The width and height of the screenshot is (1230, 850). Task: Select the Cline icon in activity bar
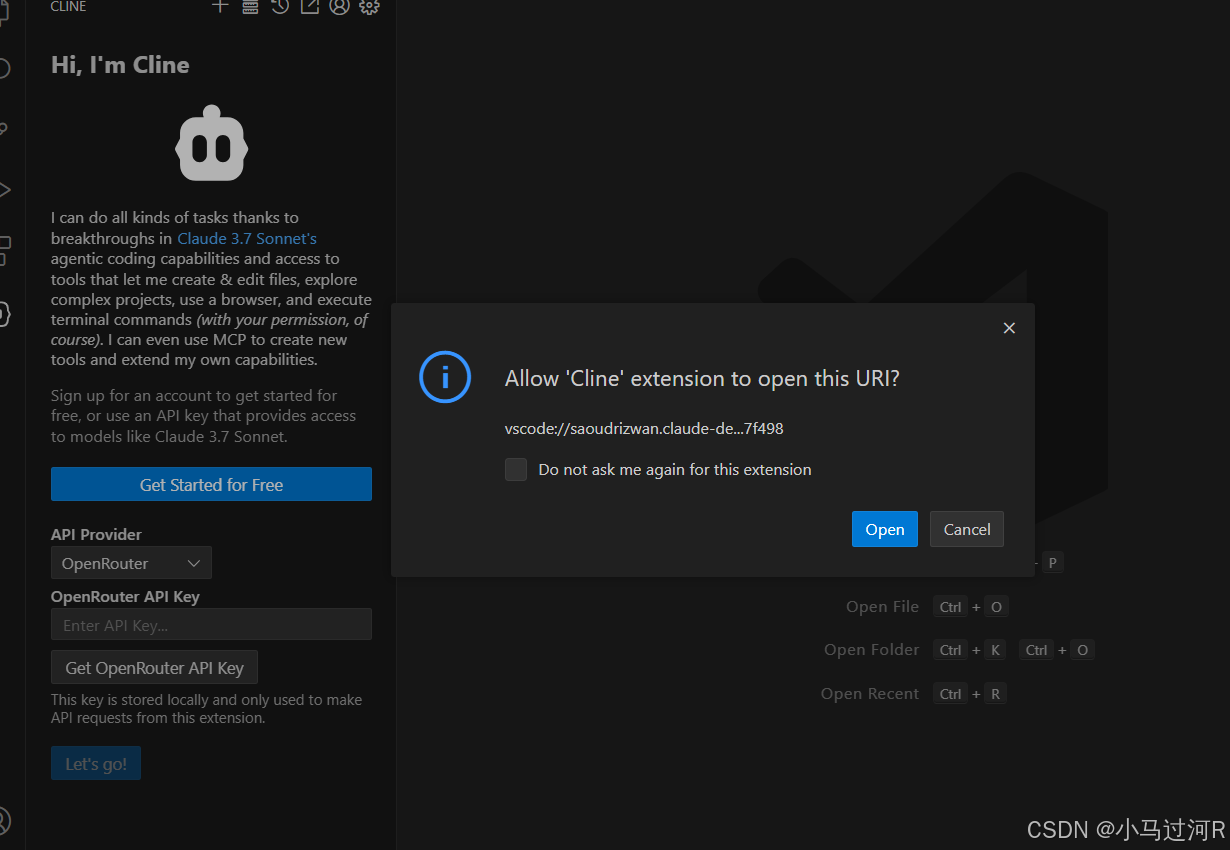[x=4, y=313]
